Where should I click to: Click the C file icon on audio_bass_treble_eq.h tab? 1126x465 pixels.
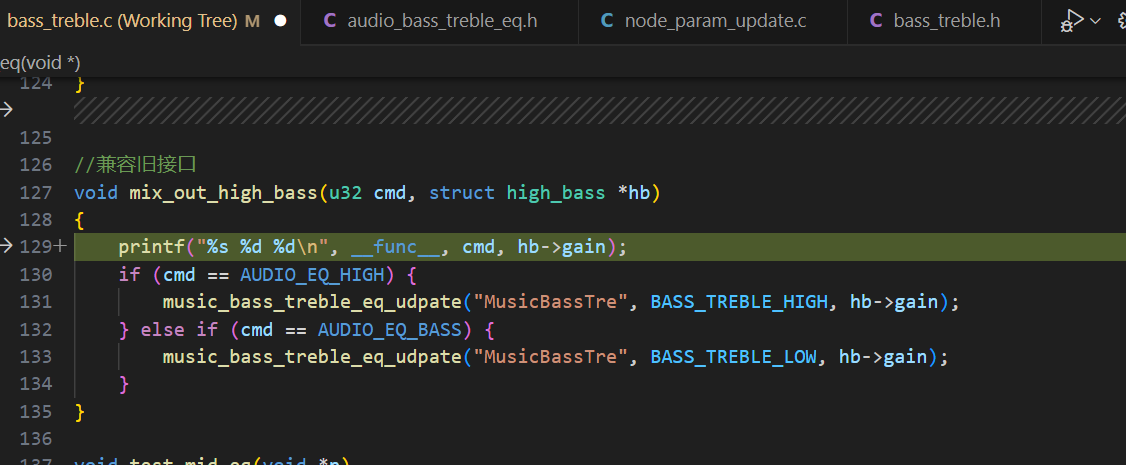point(330,21)
